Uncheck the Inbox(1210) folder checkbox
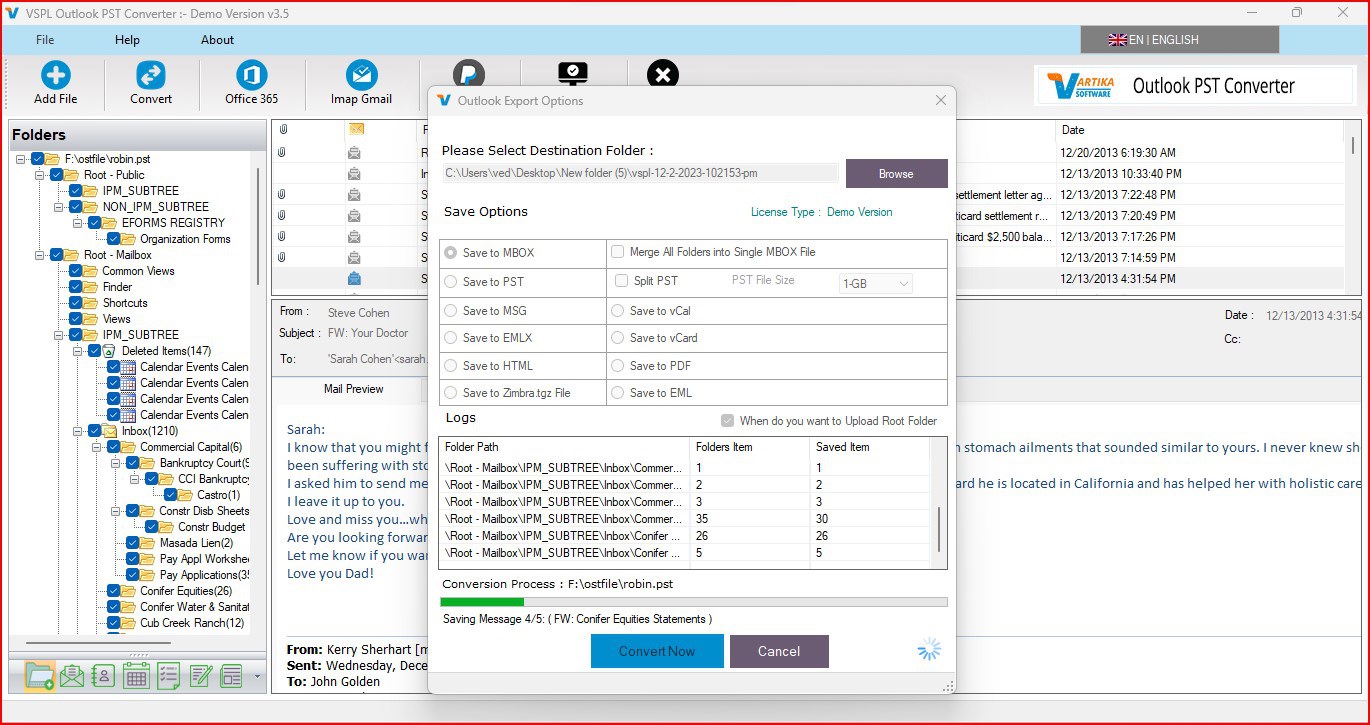The image size is (1370, 725). point(94,431)
